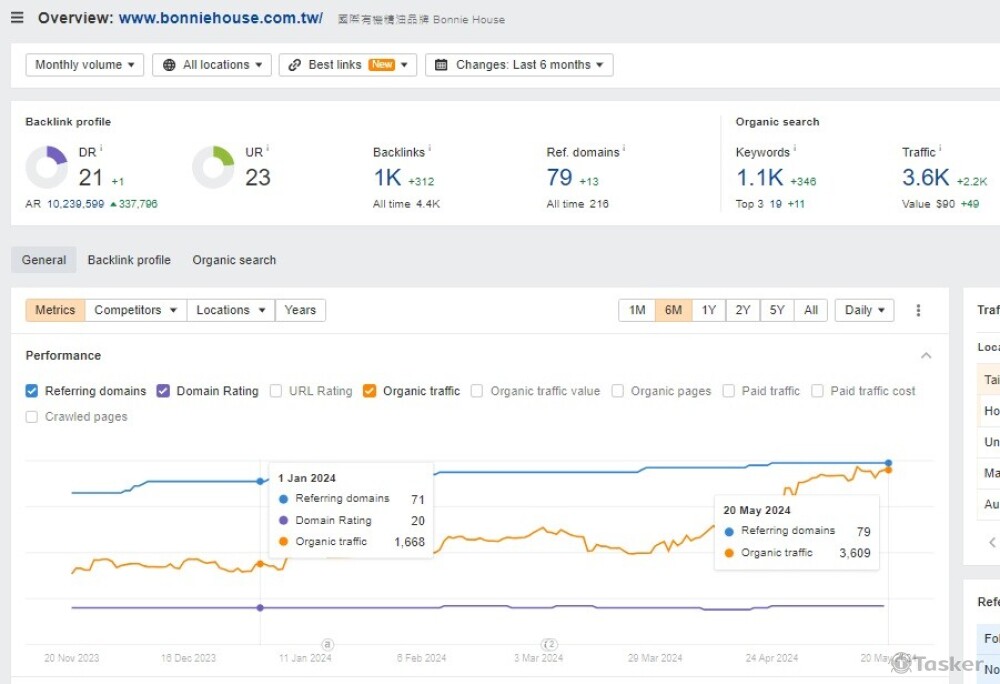The height and width of the screenshot is (684, 1000).
Task: Open the hamburger menu icon
Action: click(x=17, y=18)
